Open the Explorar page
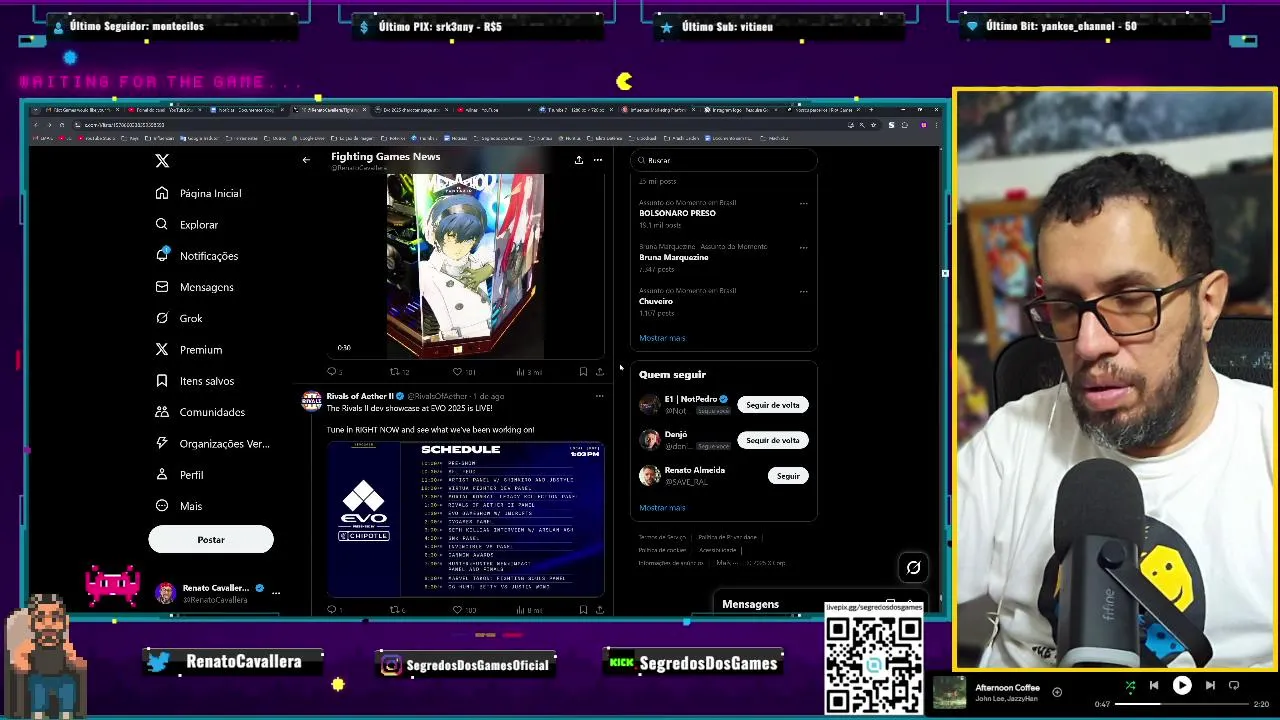The width and height of the screenshot is (1280, 720). pos(187,225)
